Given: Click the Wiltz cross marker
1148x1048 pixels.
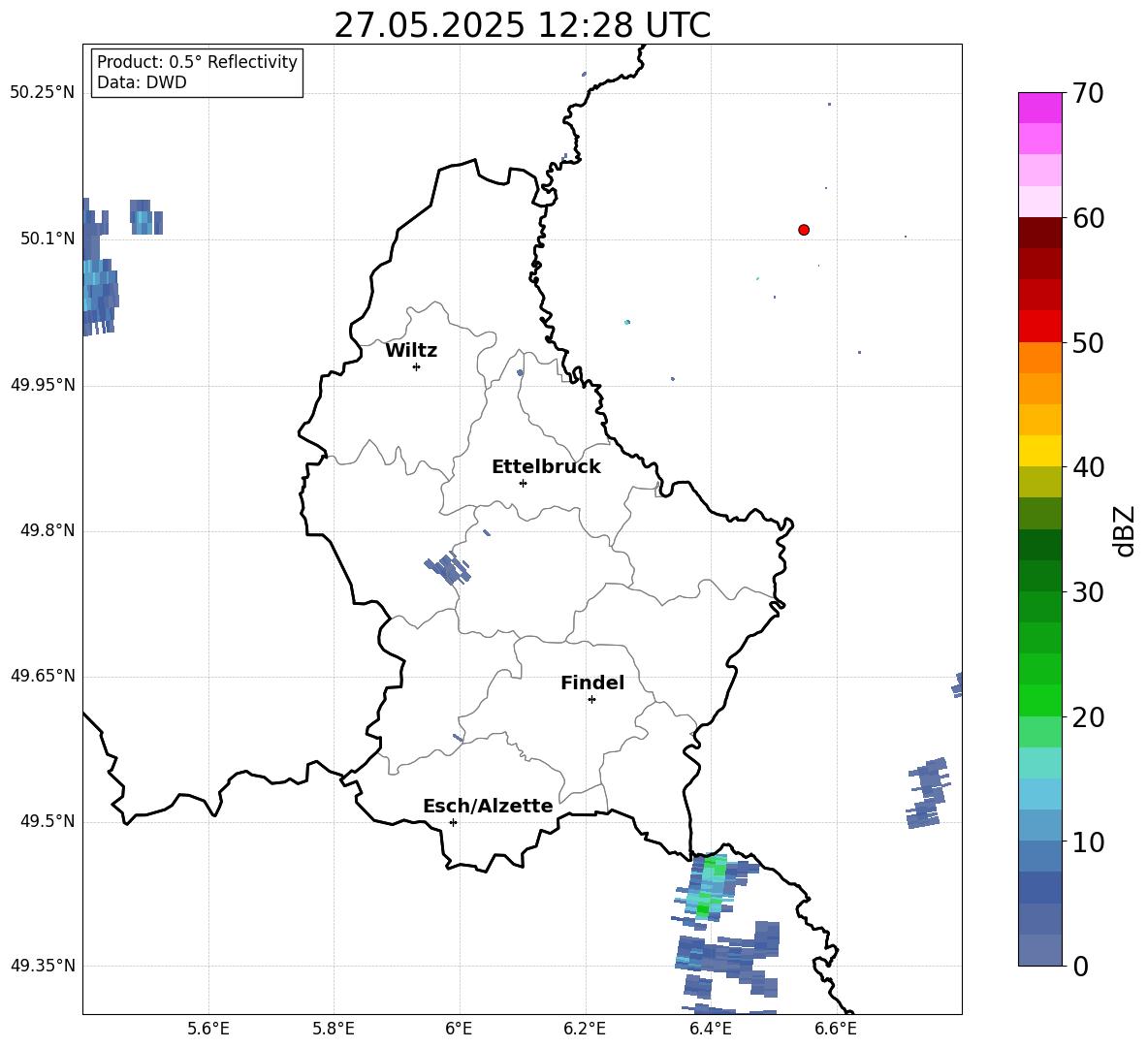Looking at the screenshot, I should pos(417,366).
